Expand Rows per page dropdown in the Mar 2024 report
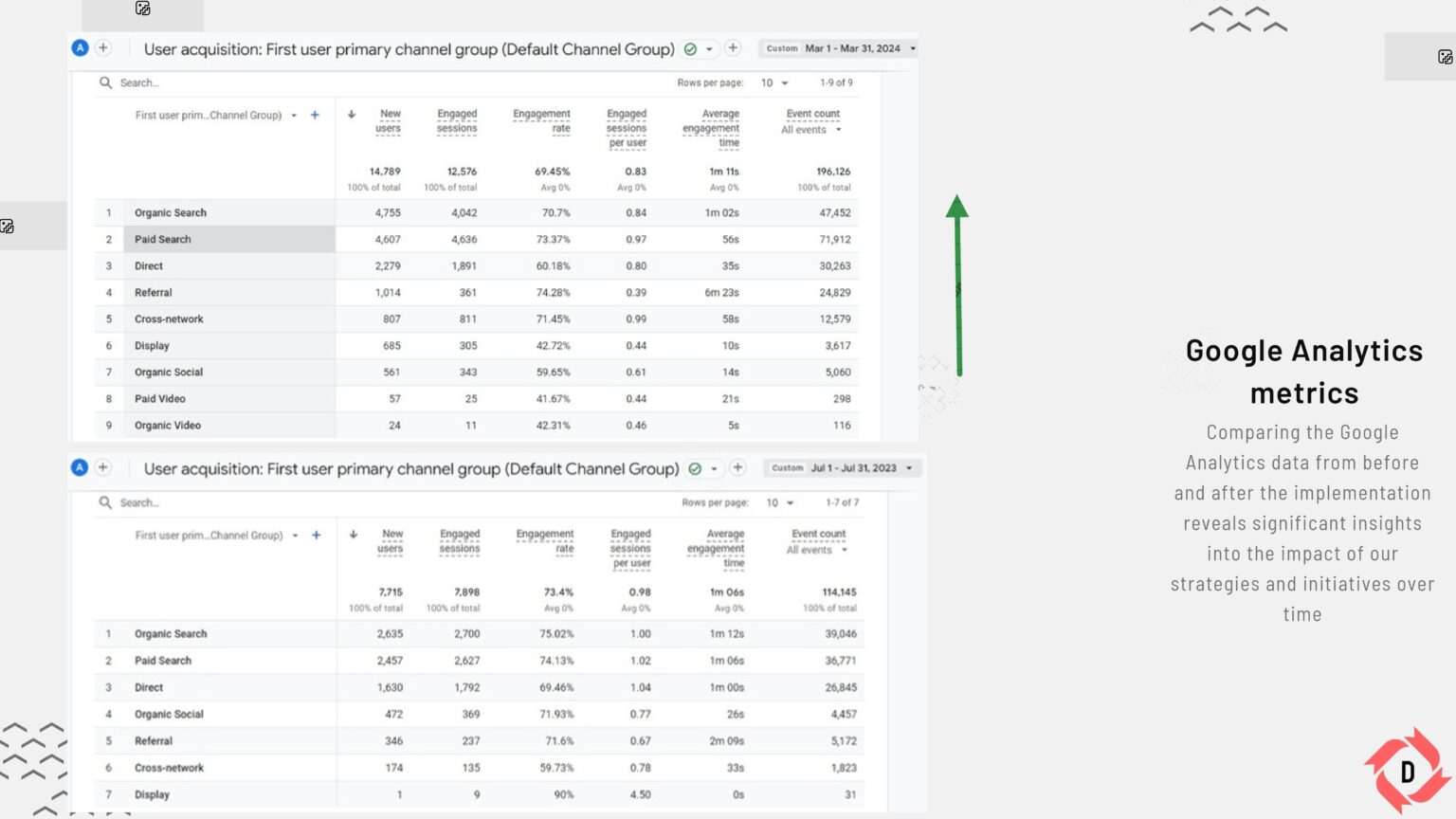This screenshot has height=819, width=1456. pyautogui.click(x=775, y=83)
